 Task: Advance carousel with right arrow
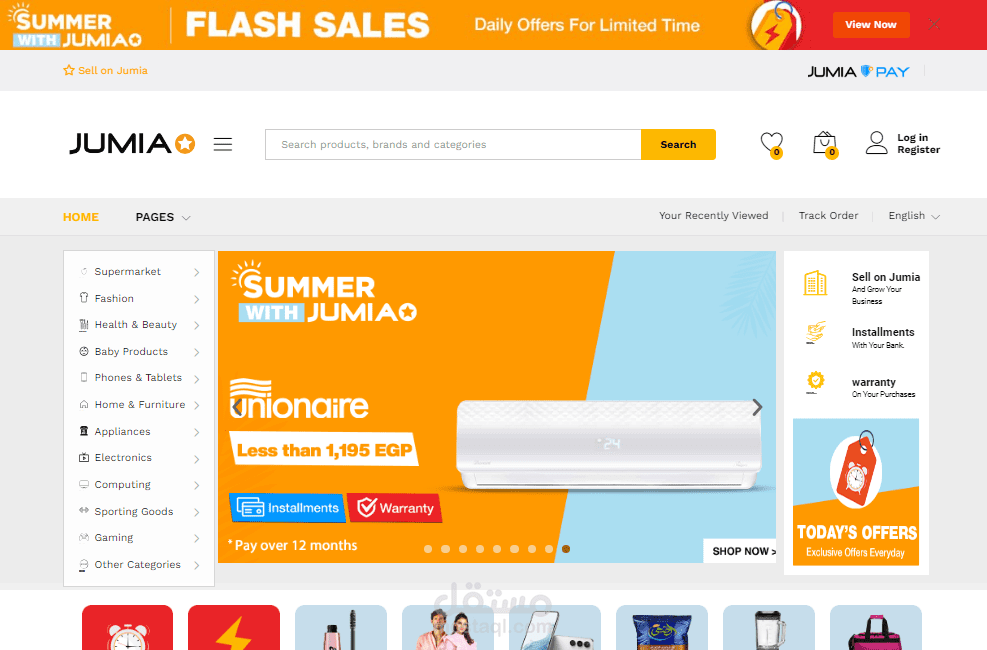(x=757, y=407)
